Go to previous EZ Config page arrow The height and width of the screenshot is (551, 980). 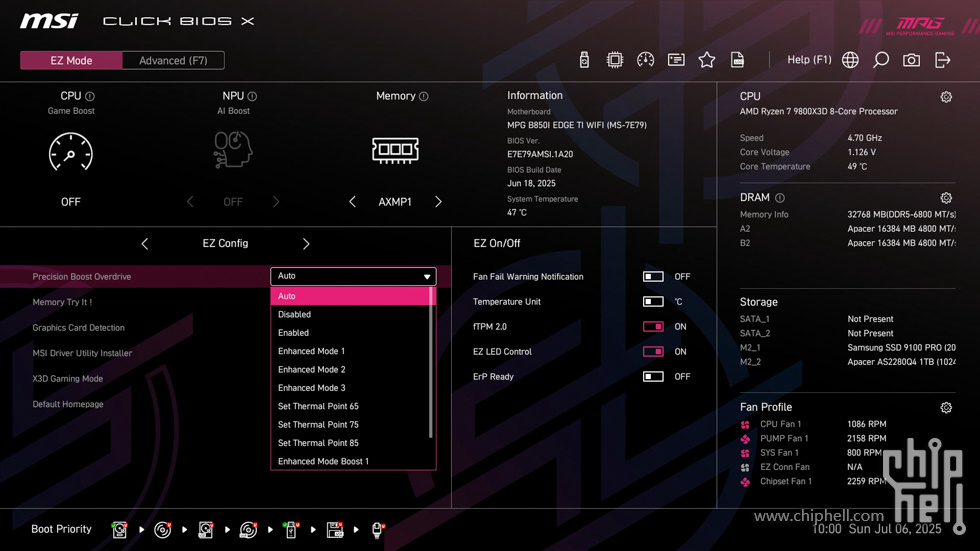tap(145, 244)
